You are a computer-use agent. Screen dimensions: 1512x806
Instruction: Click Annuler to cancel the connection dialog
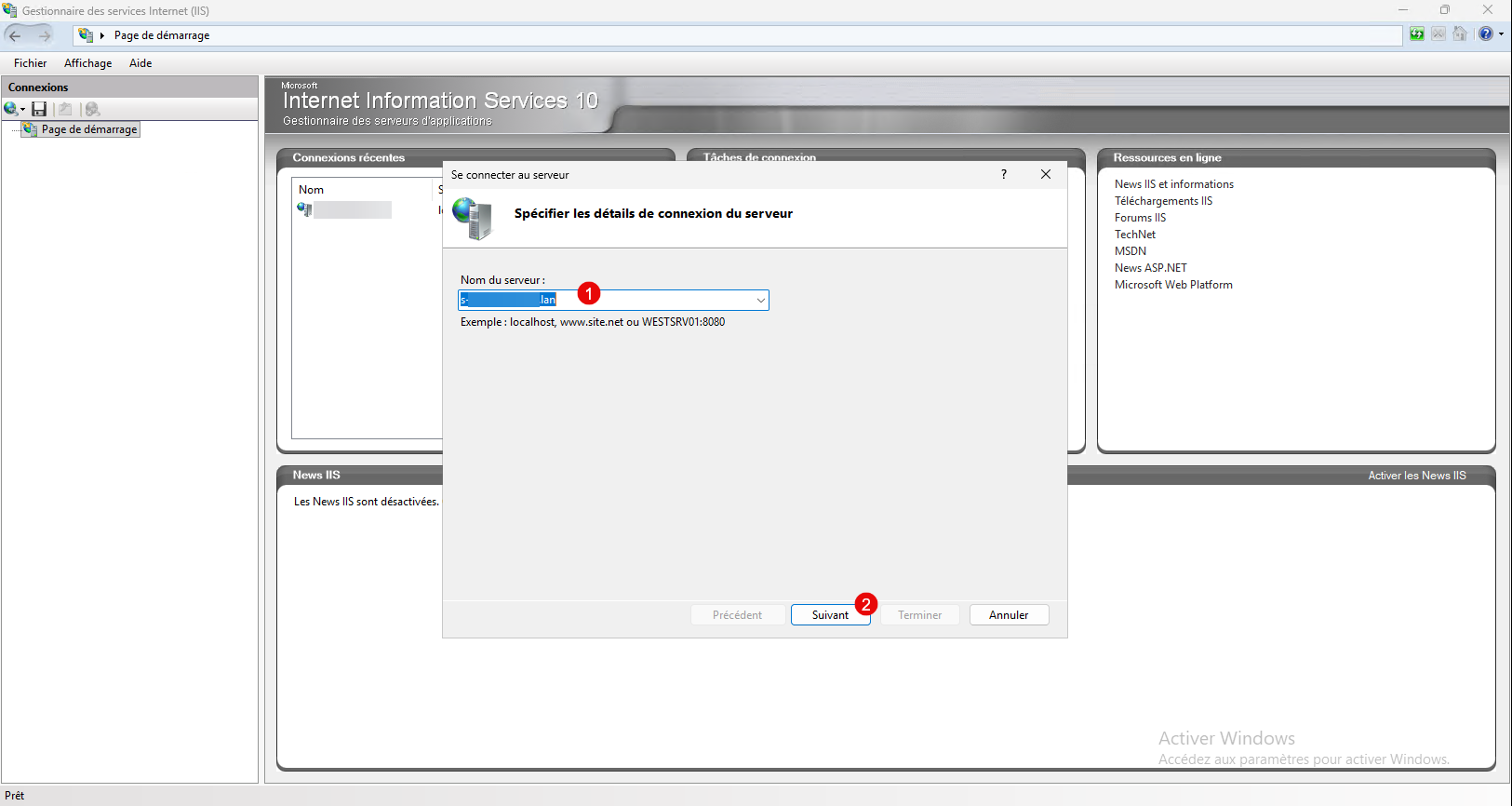pyautogui.click(x=1009, y=615)
